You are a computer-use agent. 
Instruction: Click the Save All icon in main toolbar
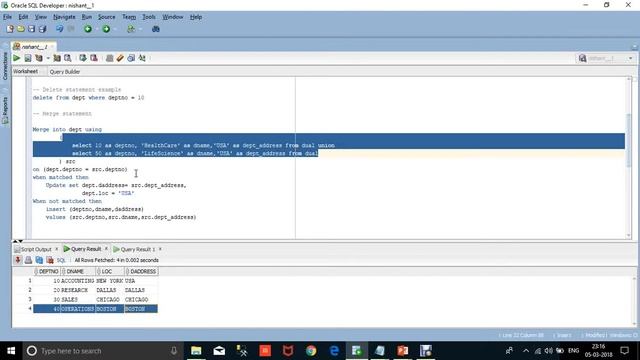coord(42,29)
